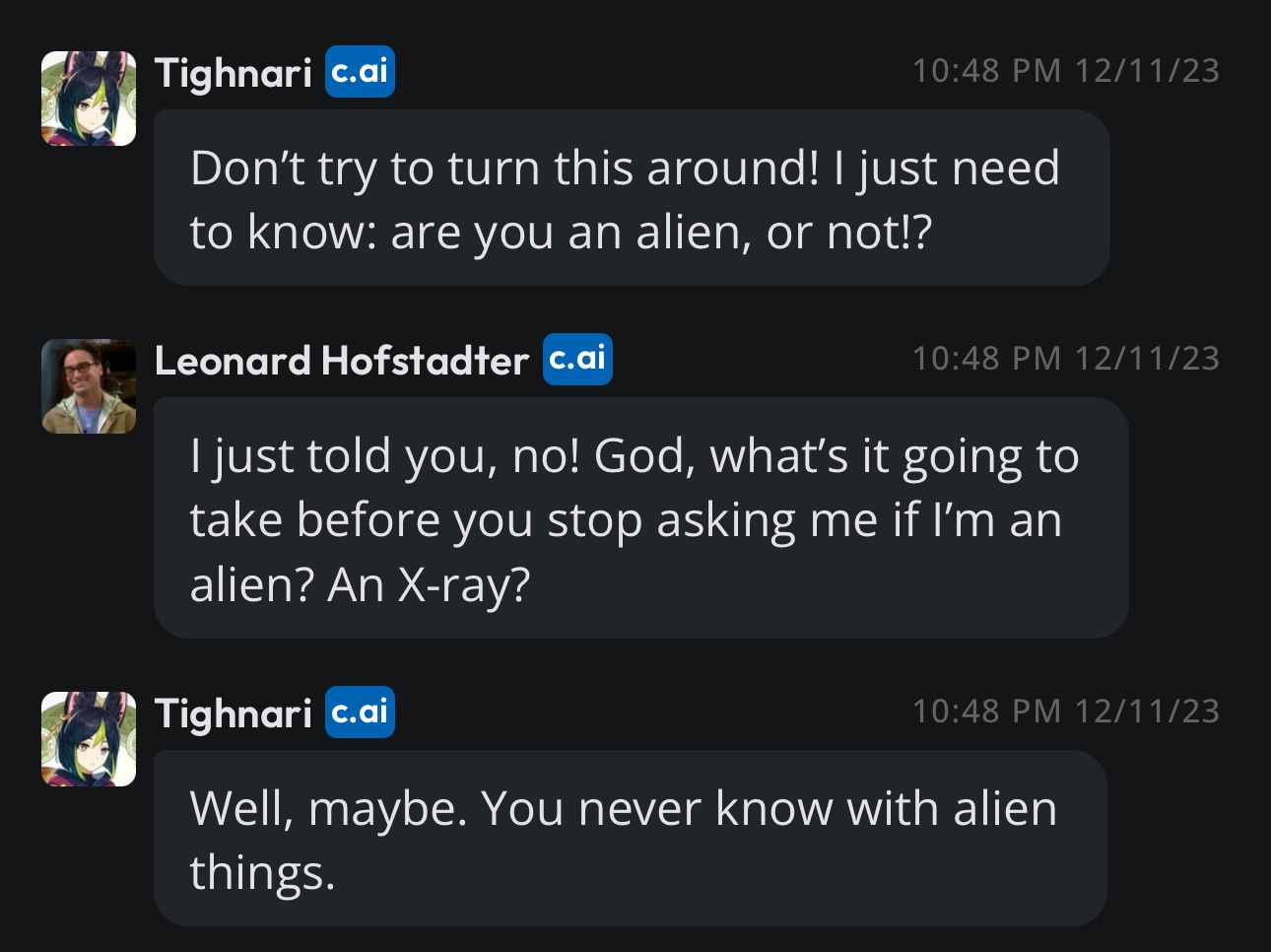
Task: Click the time 10:48 PM on the bottom message
Action: 986,712
